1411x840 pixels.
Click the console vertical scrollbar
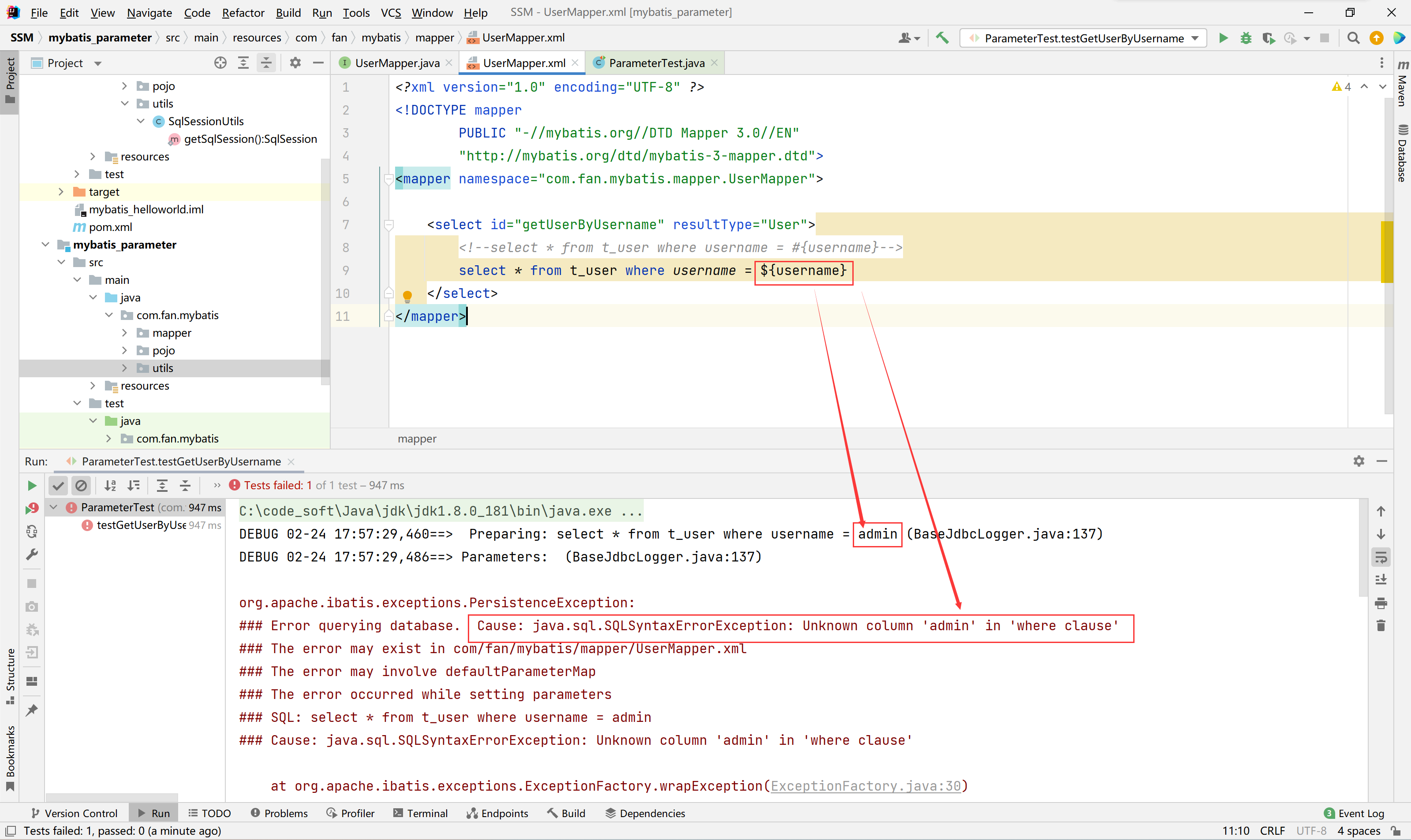pyautogui.click(x=1363, y=547)
